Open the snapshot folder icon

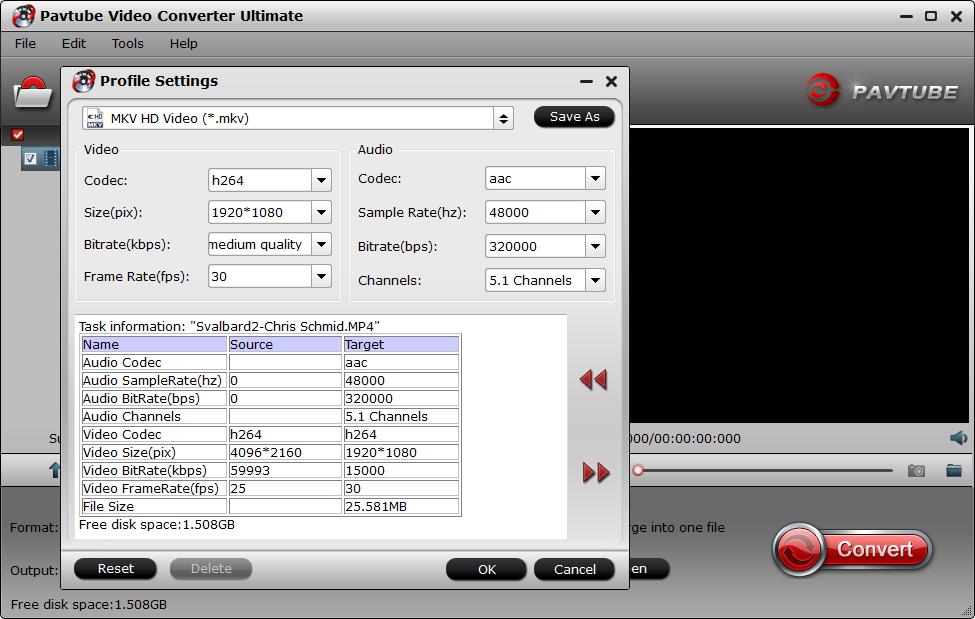pos(953,470)
